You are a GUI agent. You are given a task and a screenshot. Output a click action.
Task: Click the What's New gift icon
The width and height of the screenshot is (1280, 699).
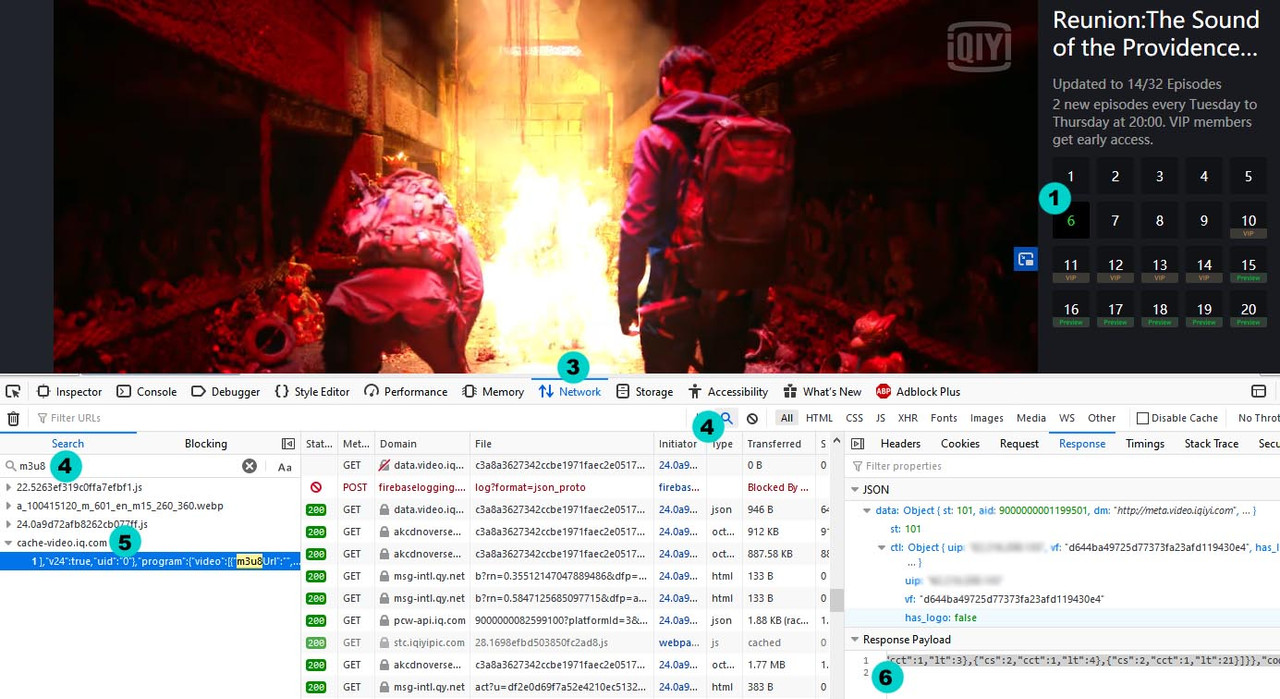pyautogui.click(x=790, y=391)
